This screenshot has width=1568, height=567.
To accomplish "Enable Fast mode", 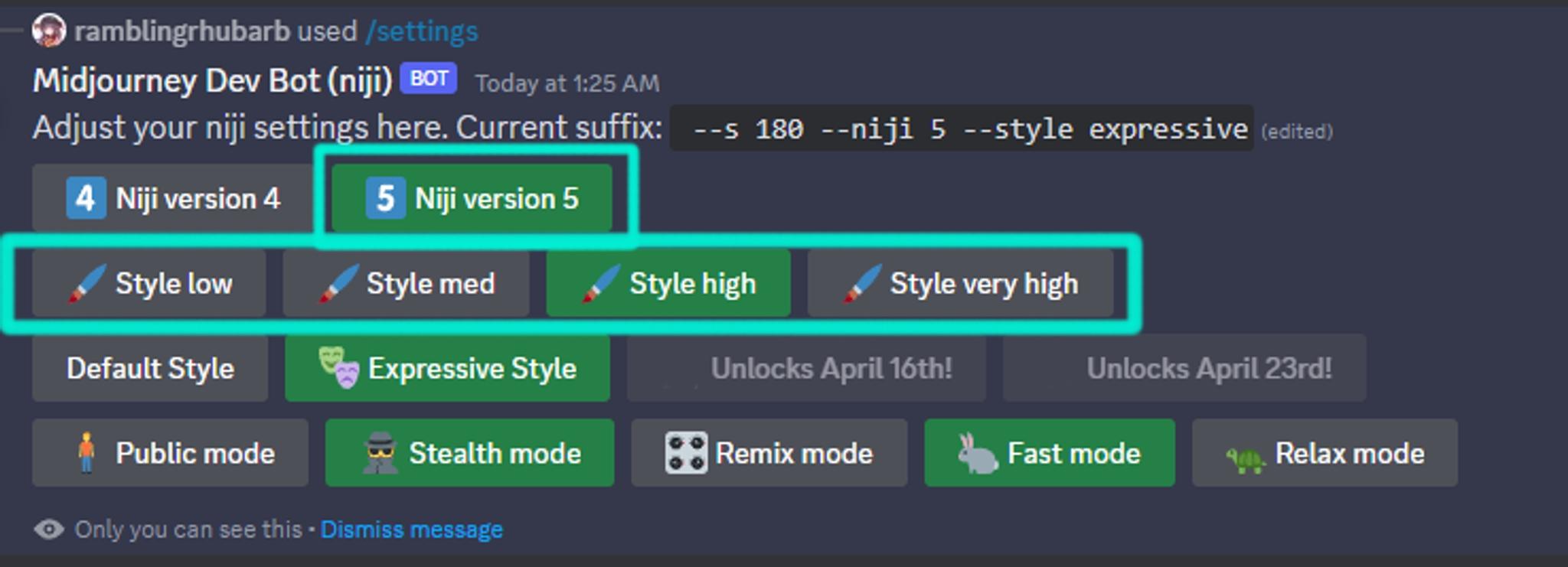I will click(x=1049, y=453).
